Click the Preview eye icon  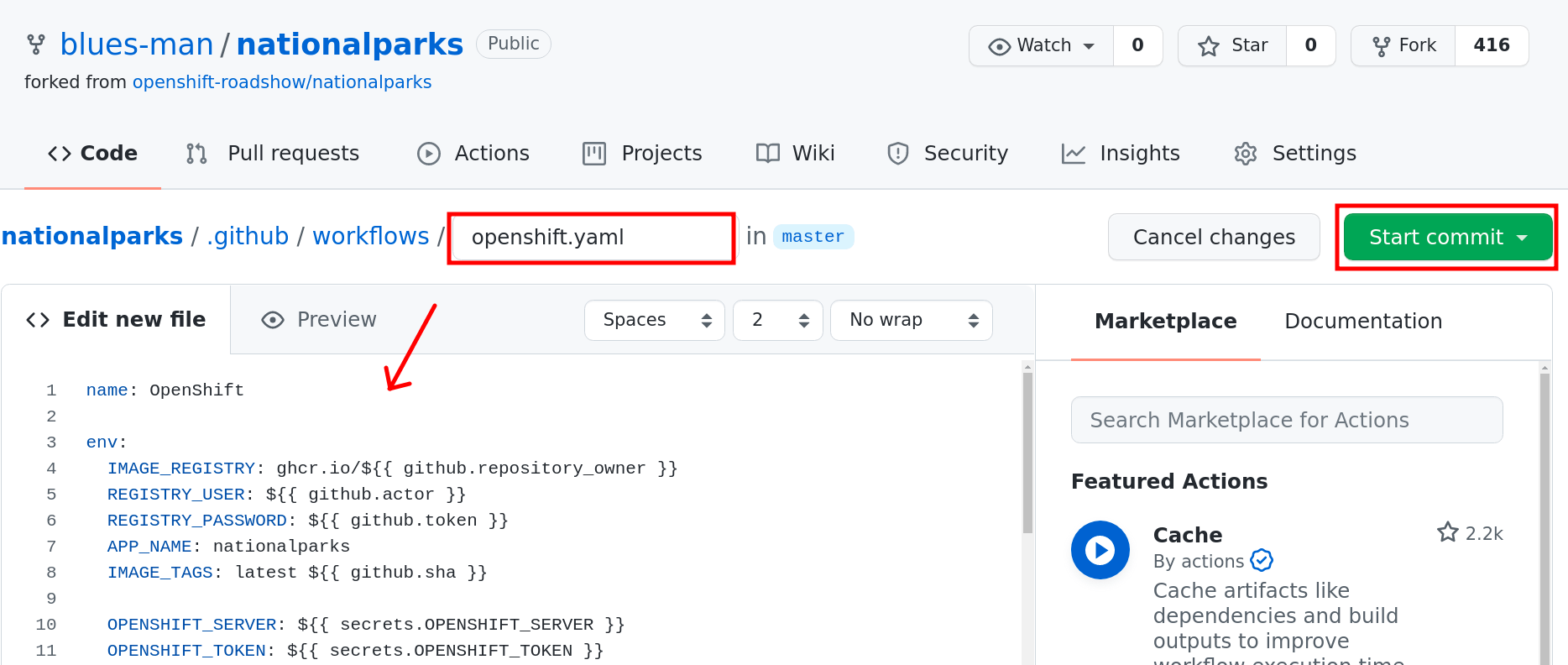click(273, 320)
